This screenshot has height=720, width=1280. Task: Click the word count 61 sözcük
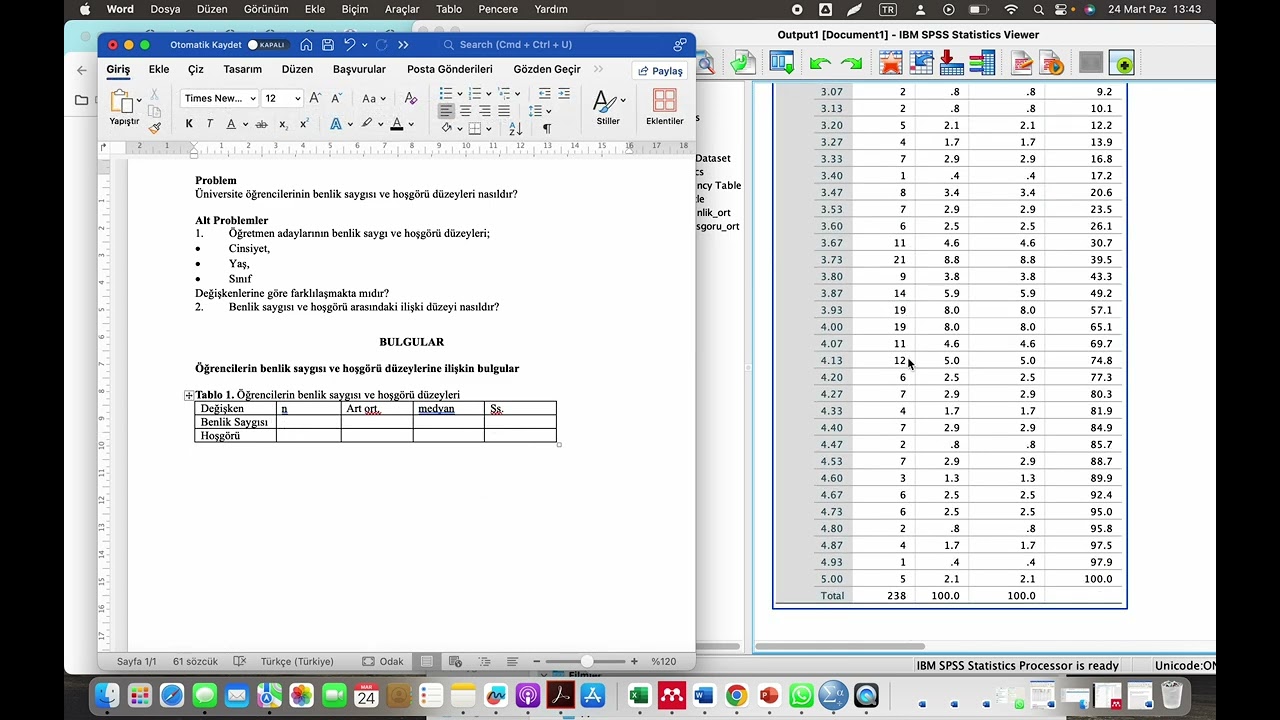(x=195, y=661)
